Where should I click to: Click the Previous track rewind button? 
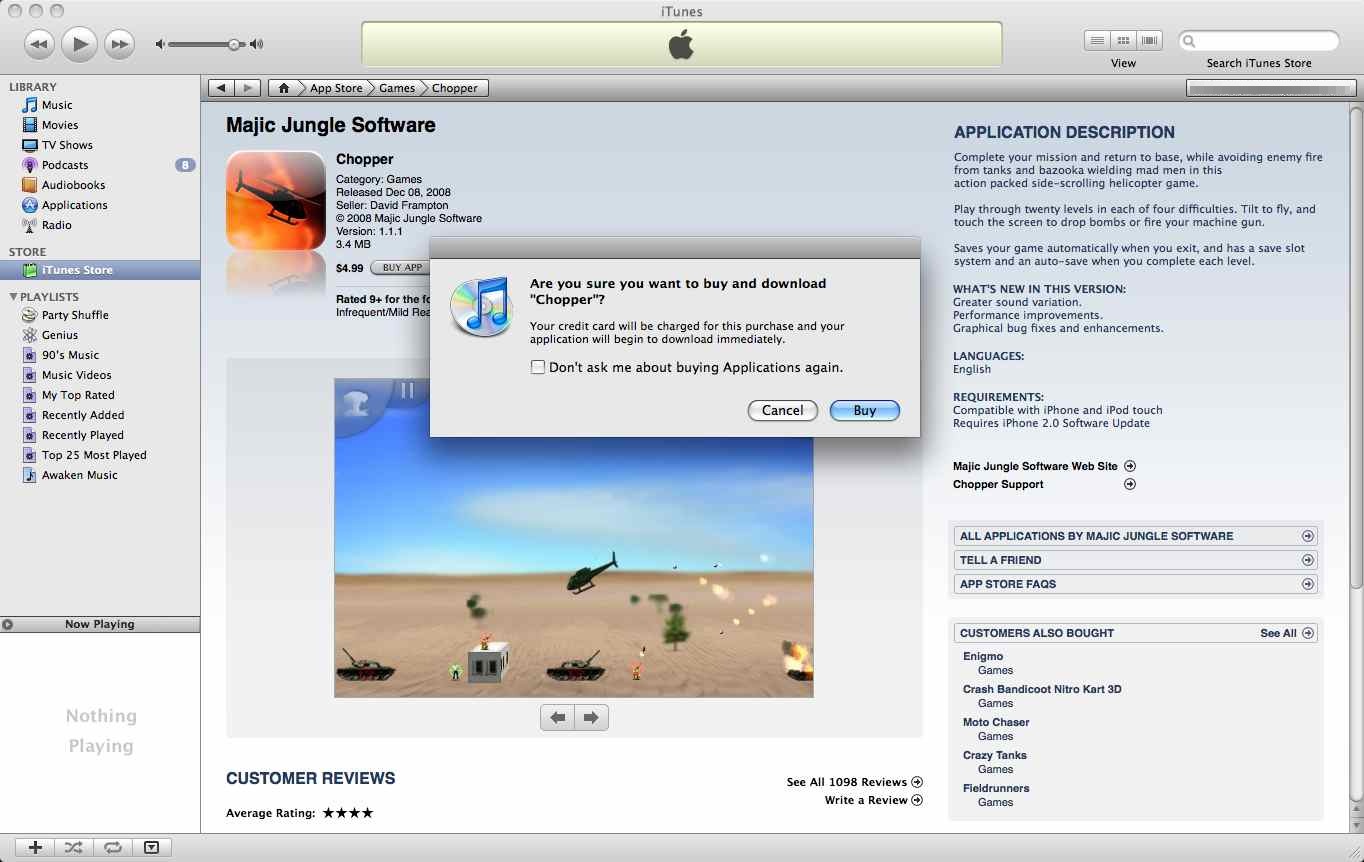coord(39,44)
